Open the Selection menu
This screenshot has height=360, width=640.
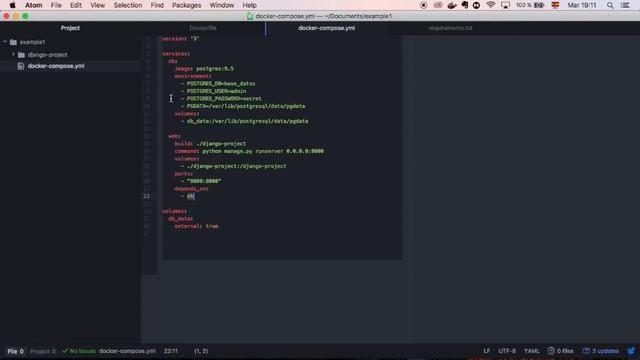tap(128, 5)
